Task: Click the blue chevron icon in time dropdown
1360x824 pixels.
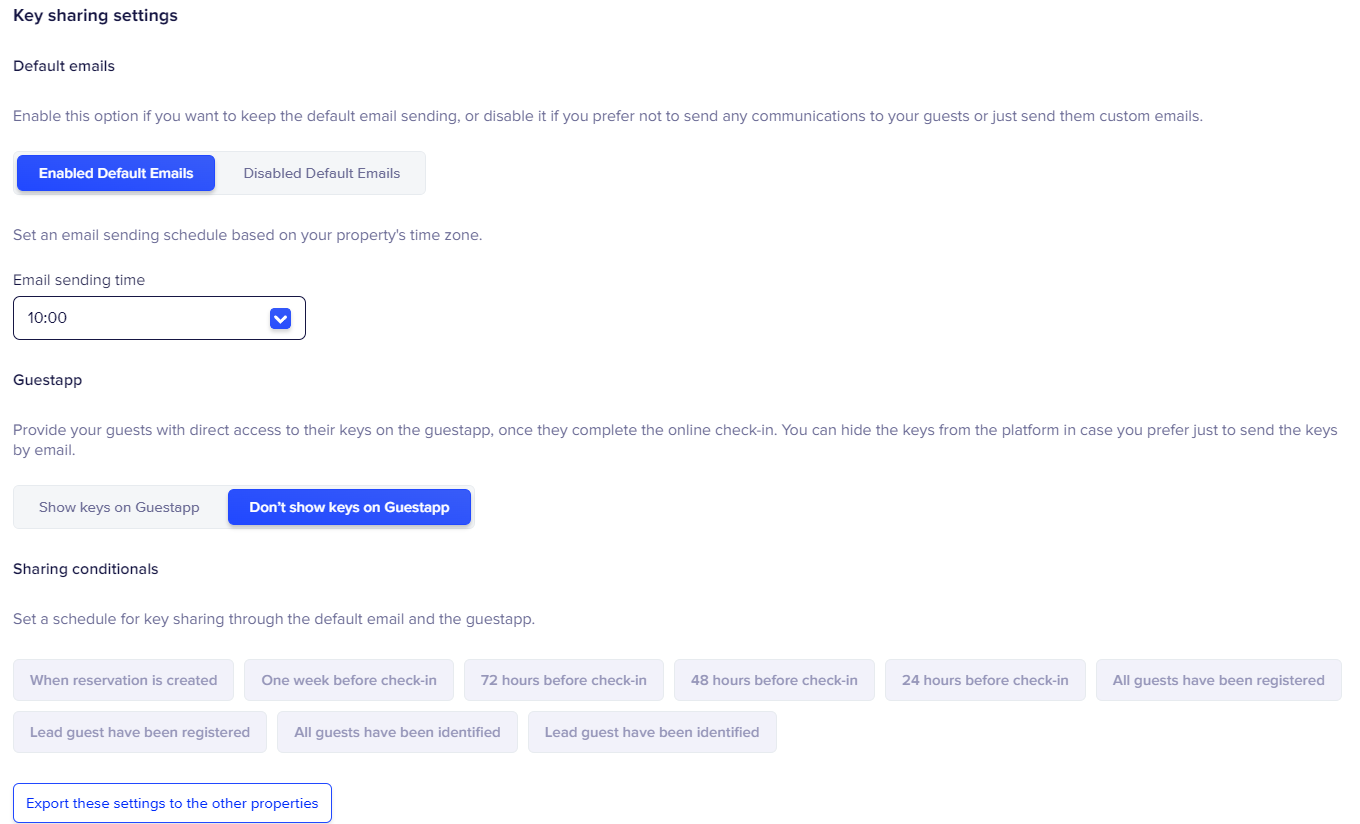Action: tap(280, 318)
